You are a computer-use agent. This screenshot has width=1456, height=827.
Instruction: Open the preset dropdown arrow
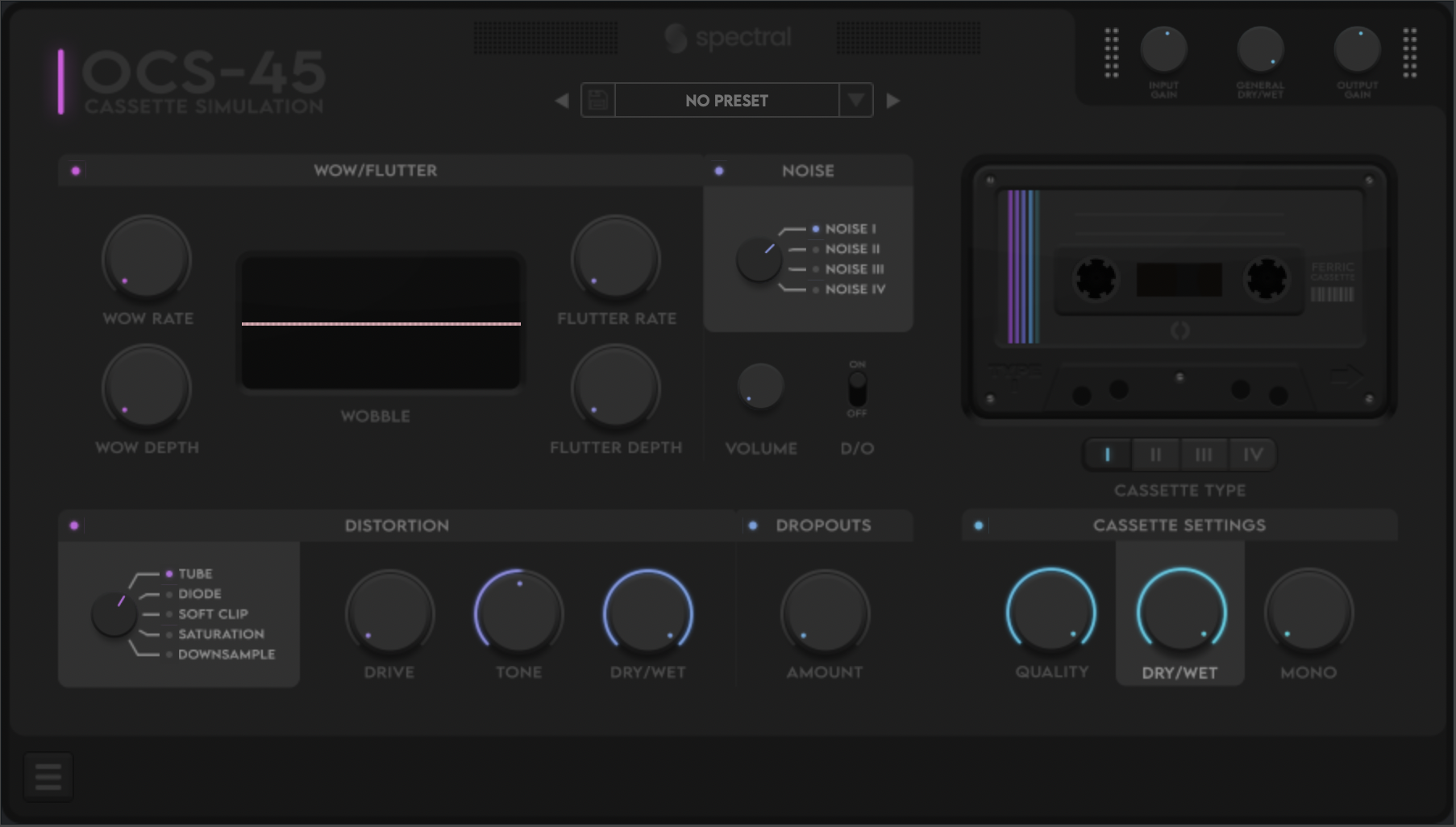(x=856, y=100)
